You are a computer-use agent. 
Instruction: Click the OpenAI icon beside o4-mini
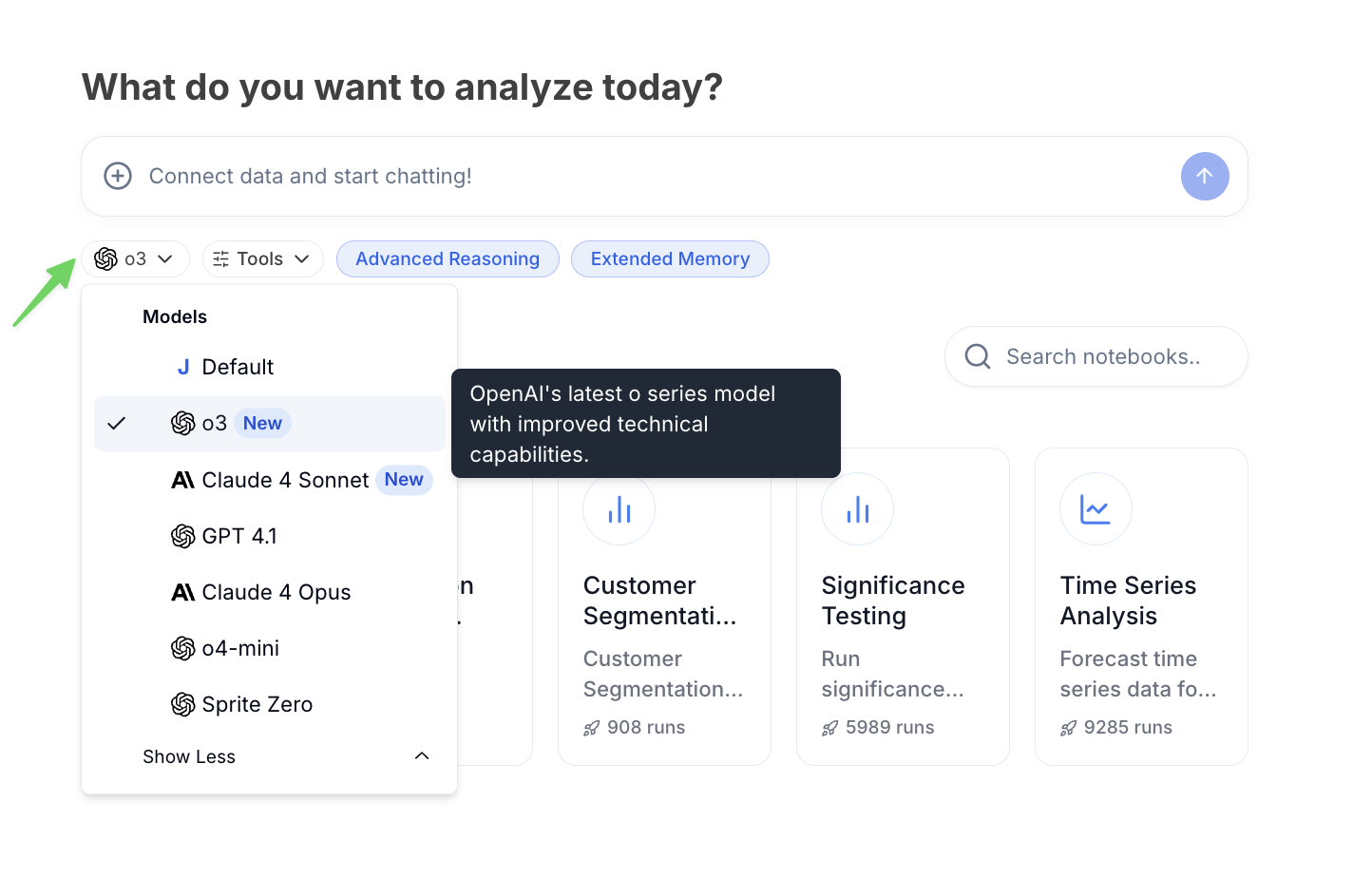pos(183,648)
